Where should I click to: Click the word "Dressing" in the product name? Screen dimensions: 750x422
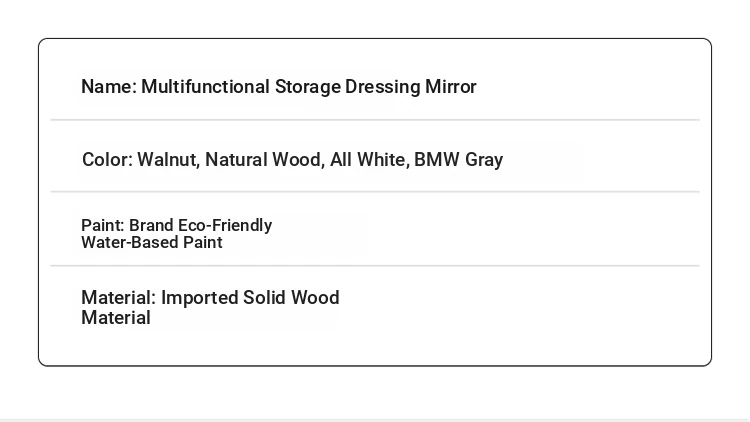point(383,87)
